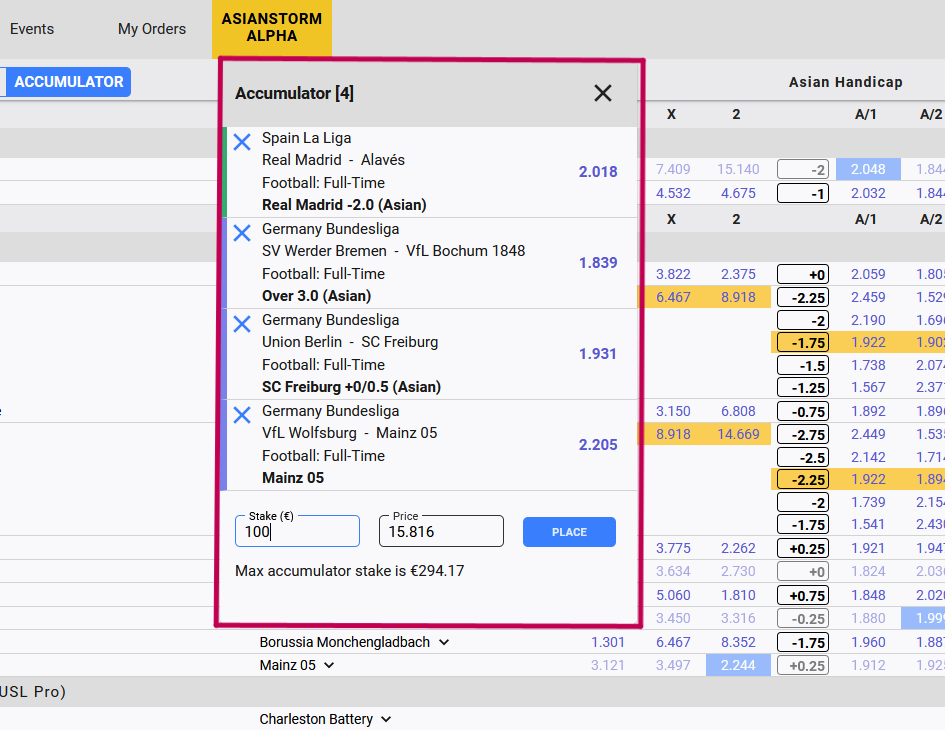Select the ASIANSTORM ALPHA tab
Screen dimensions: 945x730
[272, 28]
